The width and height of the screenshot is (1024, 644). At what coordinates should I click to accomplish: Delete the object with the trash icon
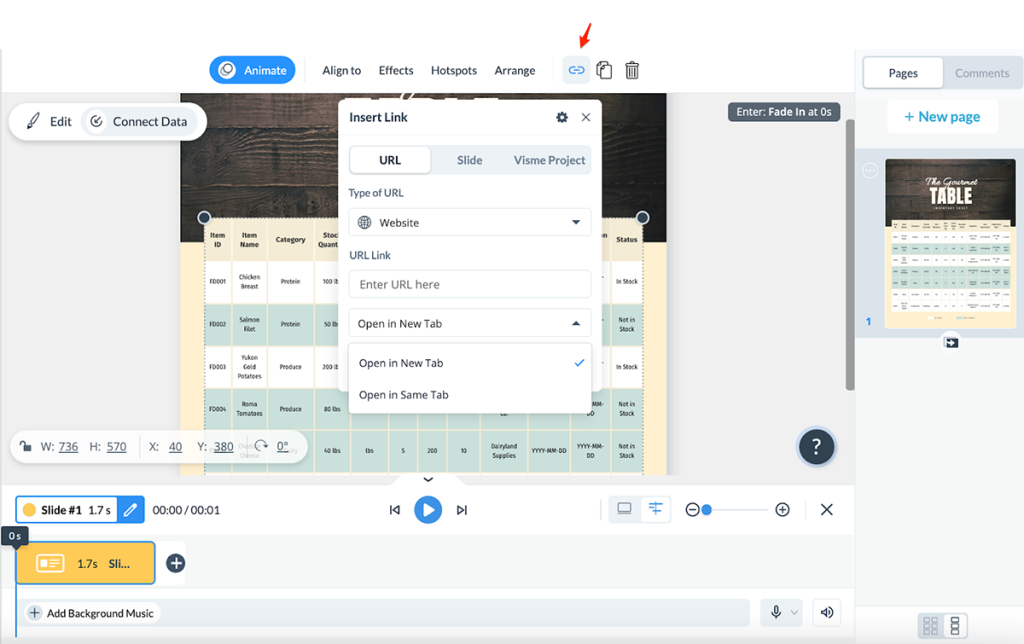click(x=632, y=70)
